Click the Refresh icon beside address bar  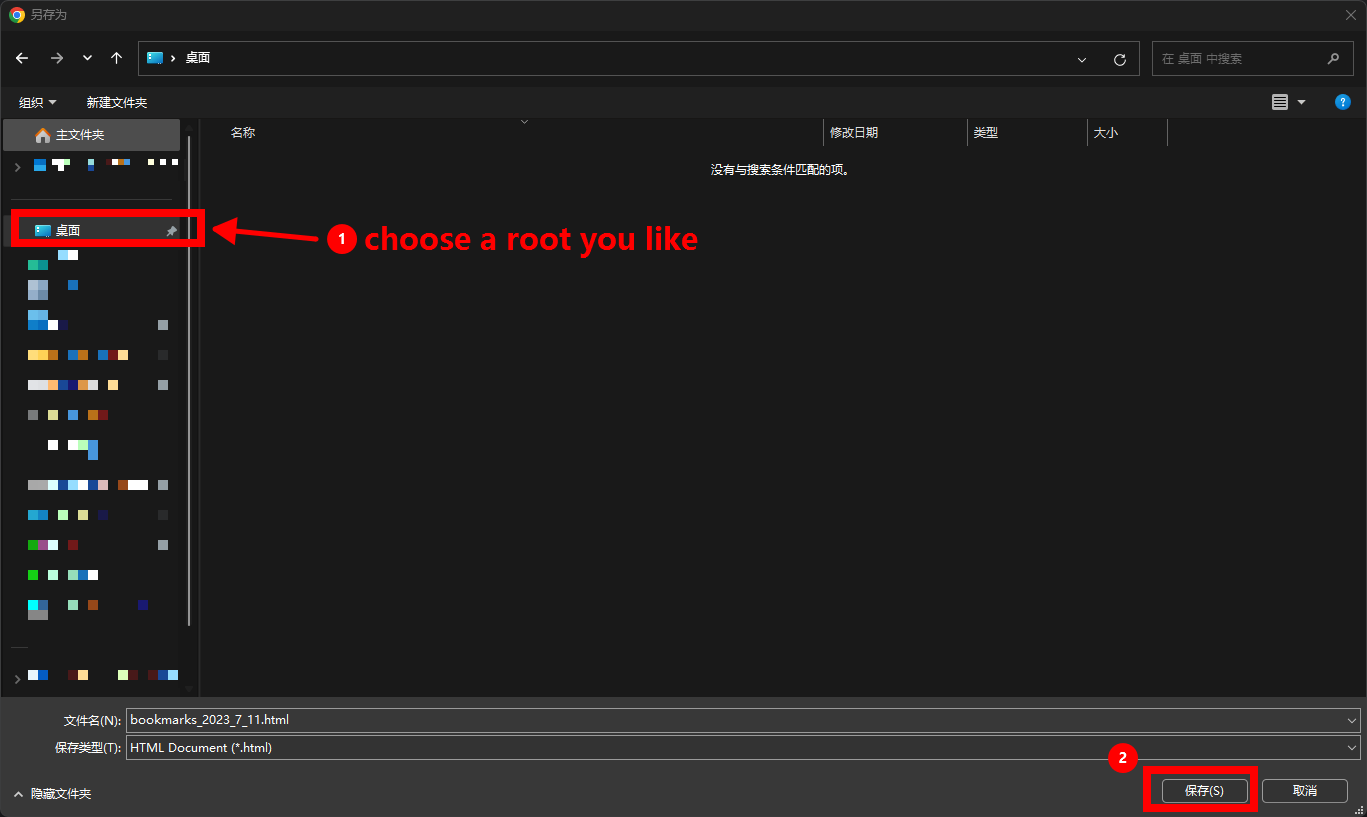[x=1120, y=59]
